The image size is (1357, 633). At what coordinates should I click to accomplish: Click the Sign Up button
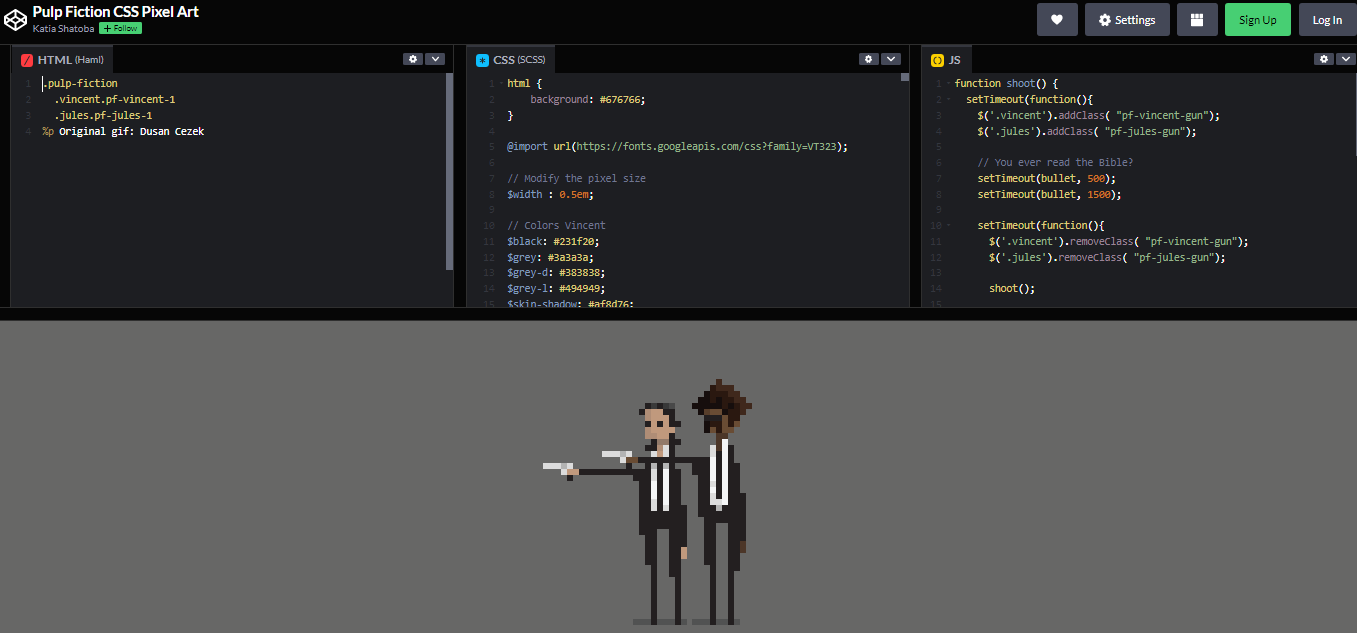click(x=1257, y=19)
